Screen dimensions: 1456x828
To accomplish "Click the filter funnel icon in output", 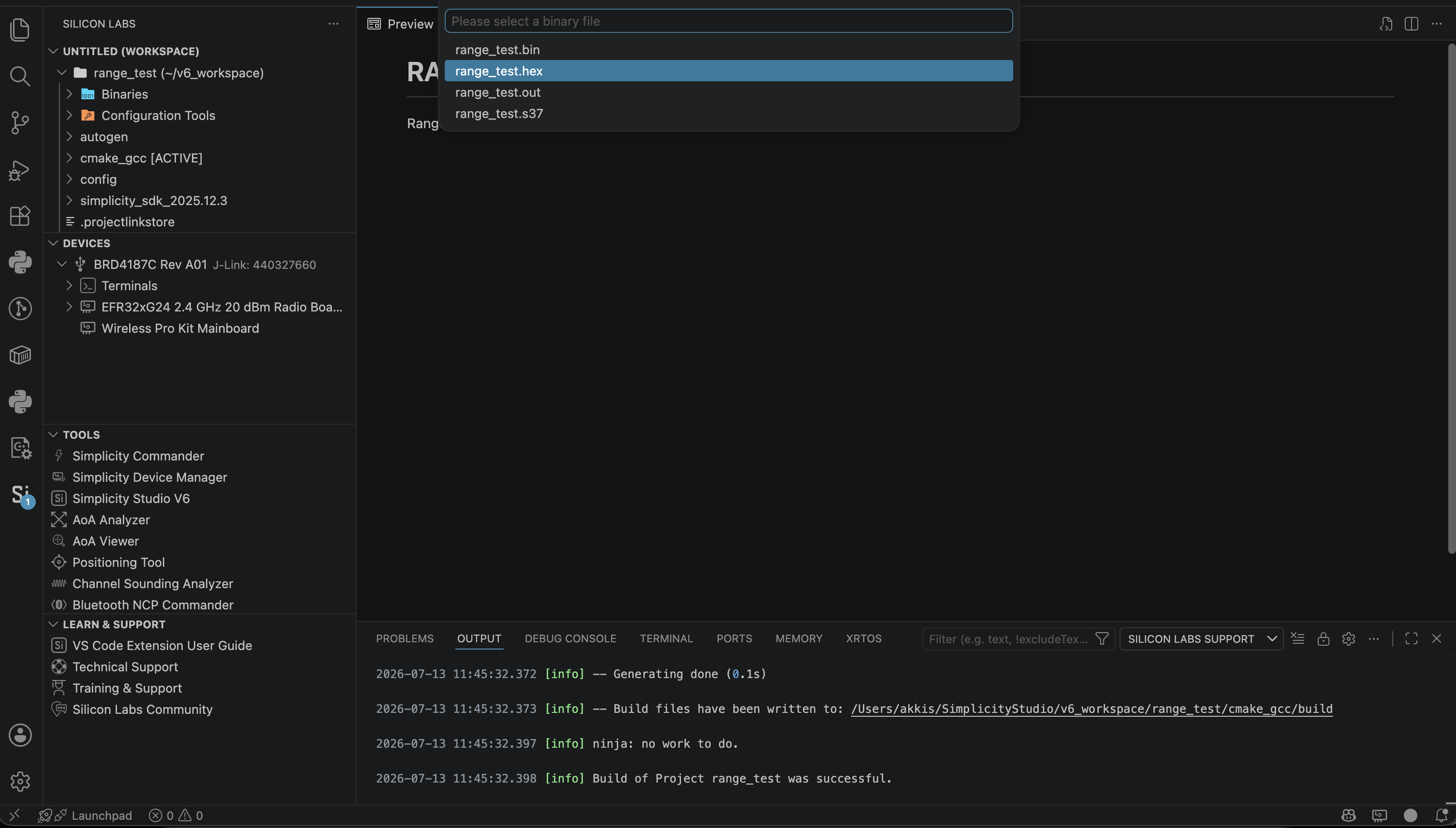I will 1102,638.
